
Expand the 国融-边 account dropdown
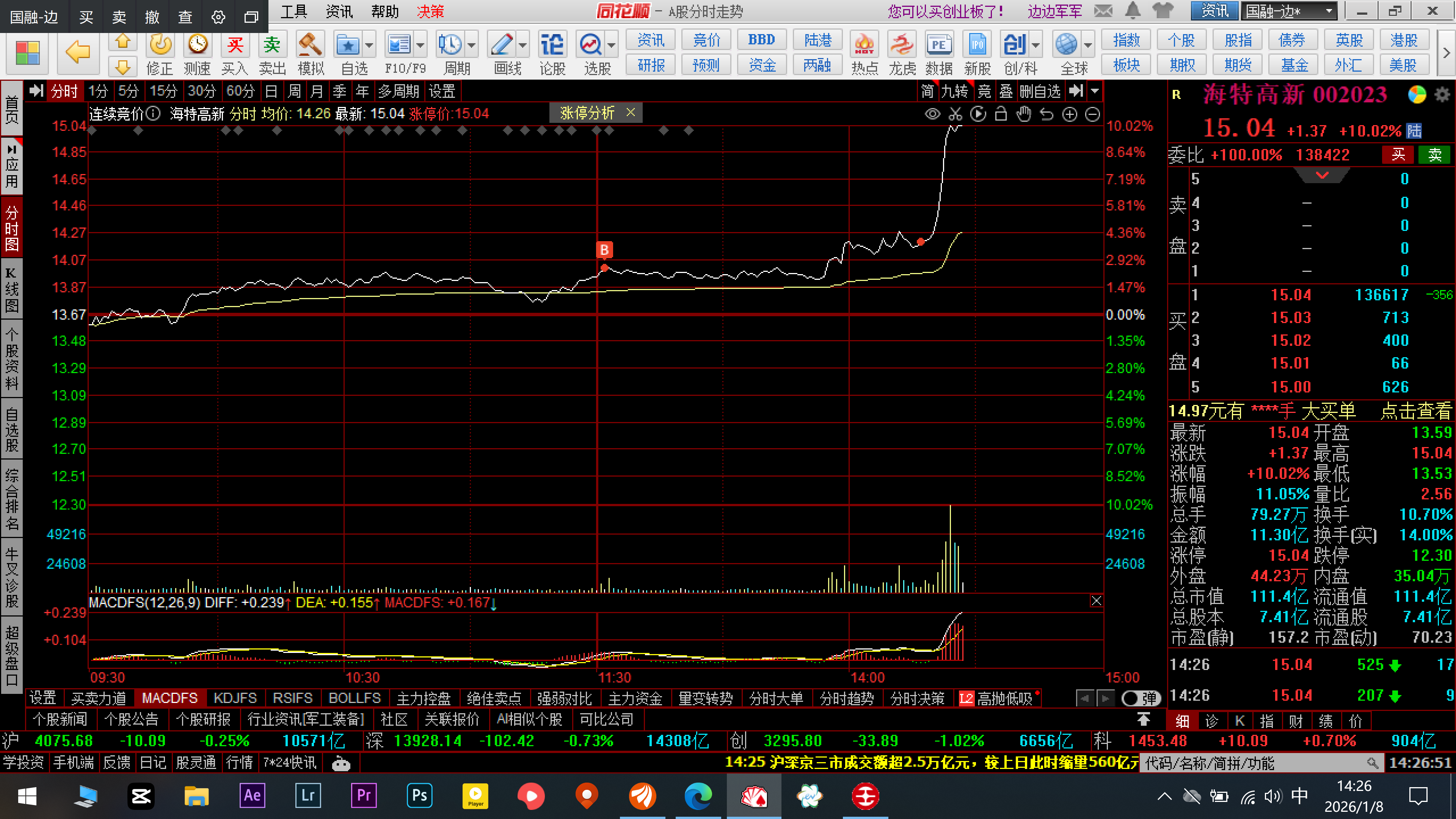[1329, 11]
